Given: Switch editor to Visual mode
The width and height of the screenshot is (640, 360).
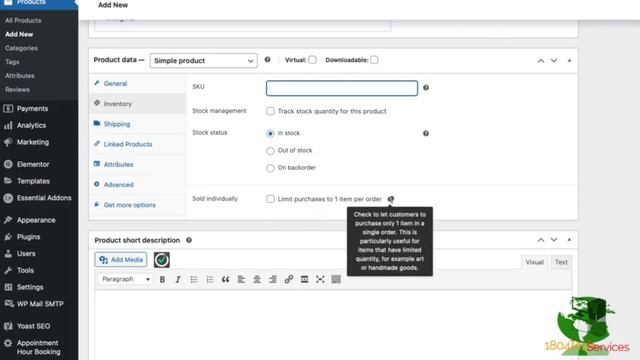Looking at the screenshot, I should (x=534, y=262).
